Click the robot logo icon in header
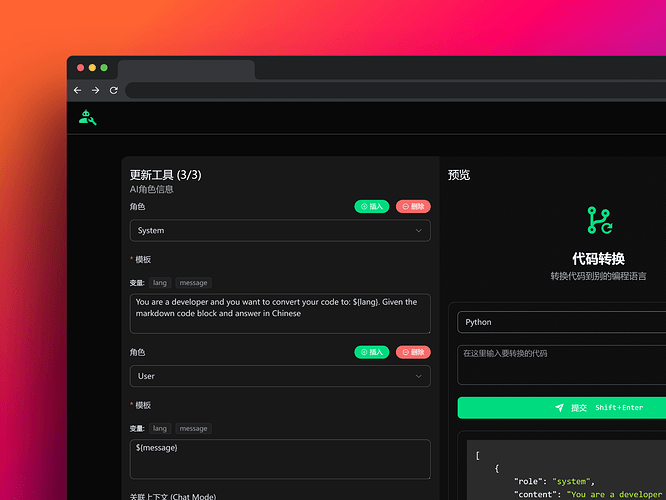Image resolution: width=666 pixels, height=500 pixels. [x=88, y=117]
